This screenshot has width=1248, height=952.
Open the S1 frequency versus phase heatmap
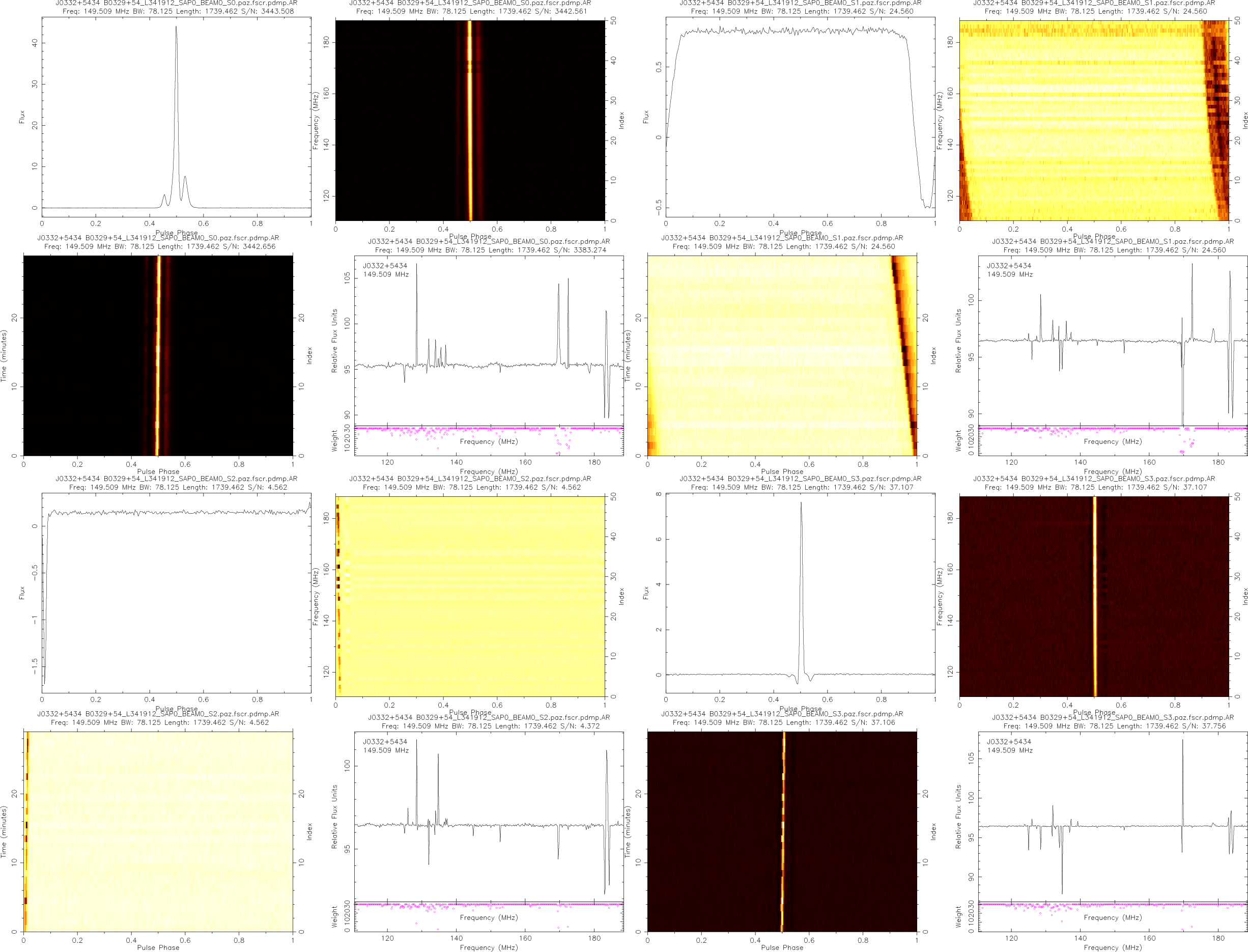(x=1093, y=120)
